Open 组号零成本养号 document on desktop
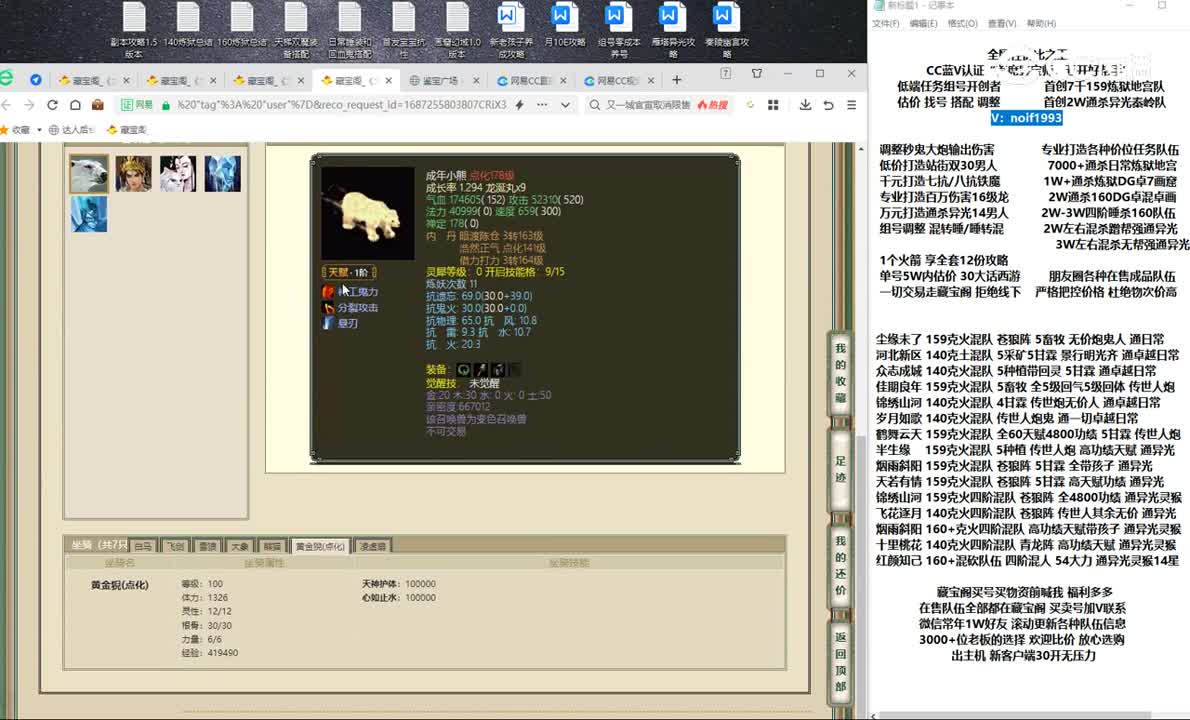This screenshot has width=1190, height=720. (619, 30)
